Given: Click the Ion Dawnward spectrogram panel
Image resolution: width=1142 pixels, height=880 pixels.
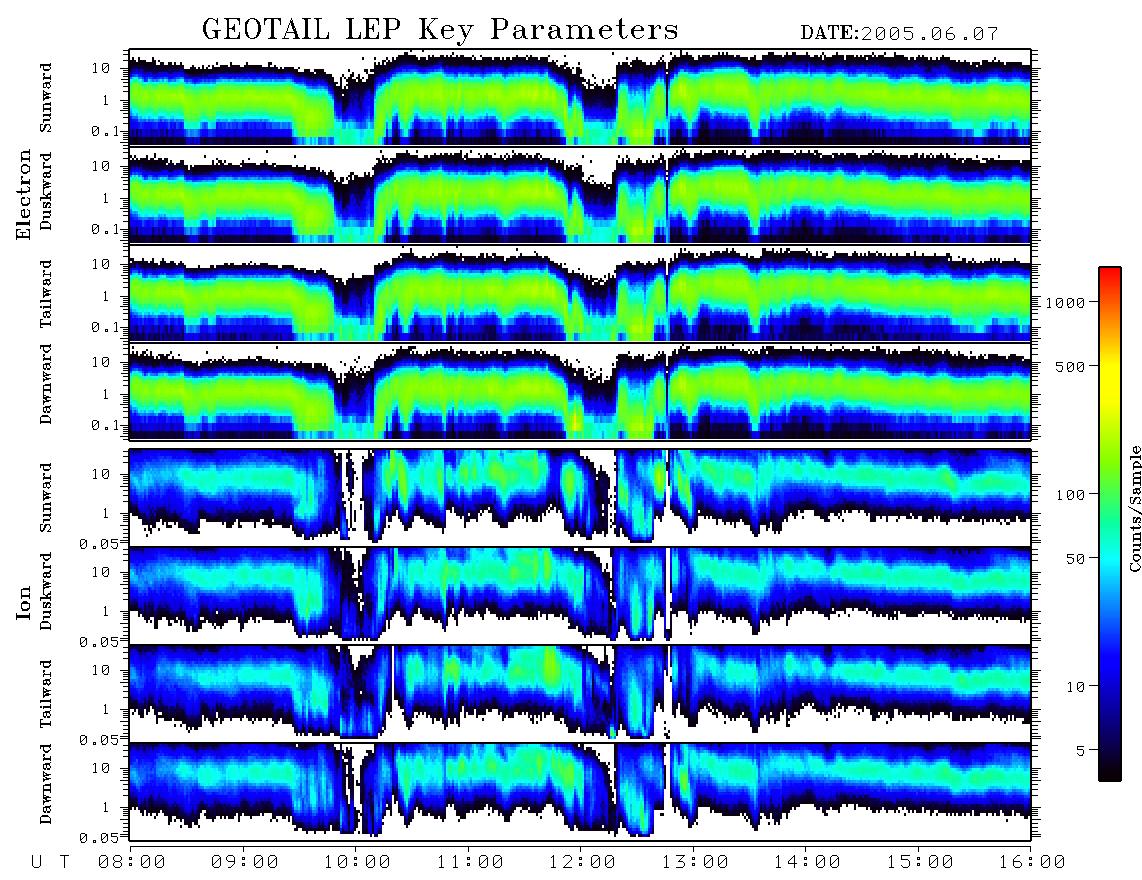Looking at the screenshot, I should (x=580, y=791).
